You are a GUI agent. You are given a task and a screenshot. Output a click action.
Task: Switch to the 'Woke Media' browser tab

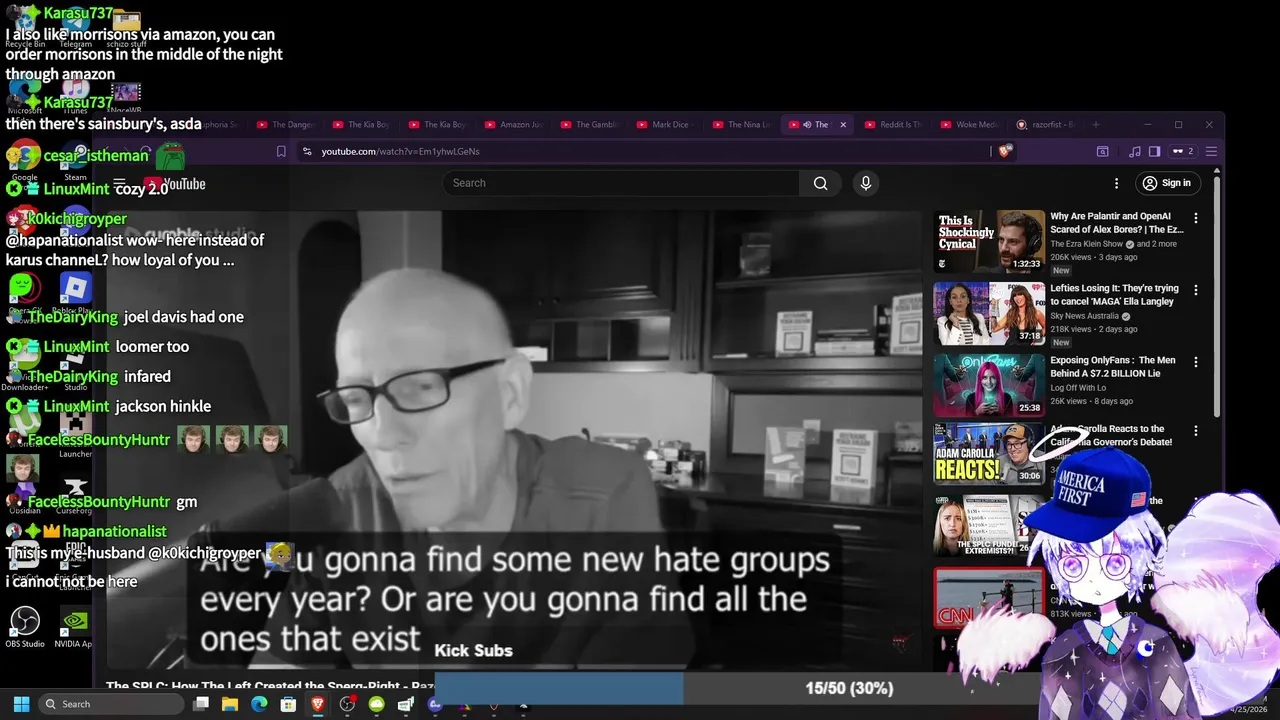point(970,125)
